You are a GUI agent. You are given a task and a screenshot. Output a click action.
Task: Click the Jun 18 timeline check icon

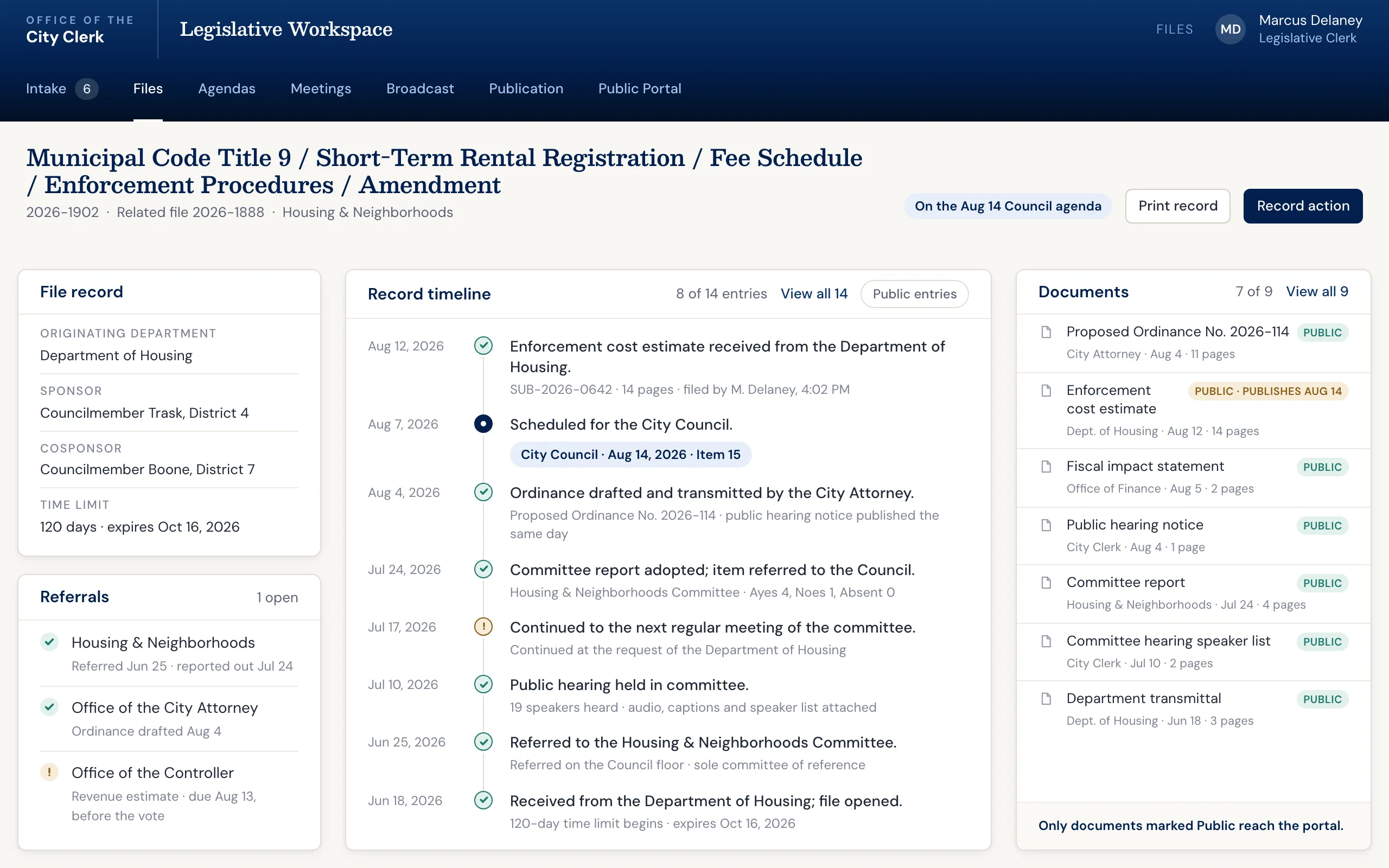[483, 800]
